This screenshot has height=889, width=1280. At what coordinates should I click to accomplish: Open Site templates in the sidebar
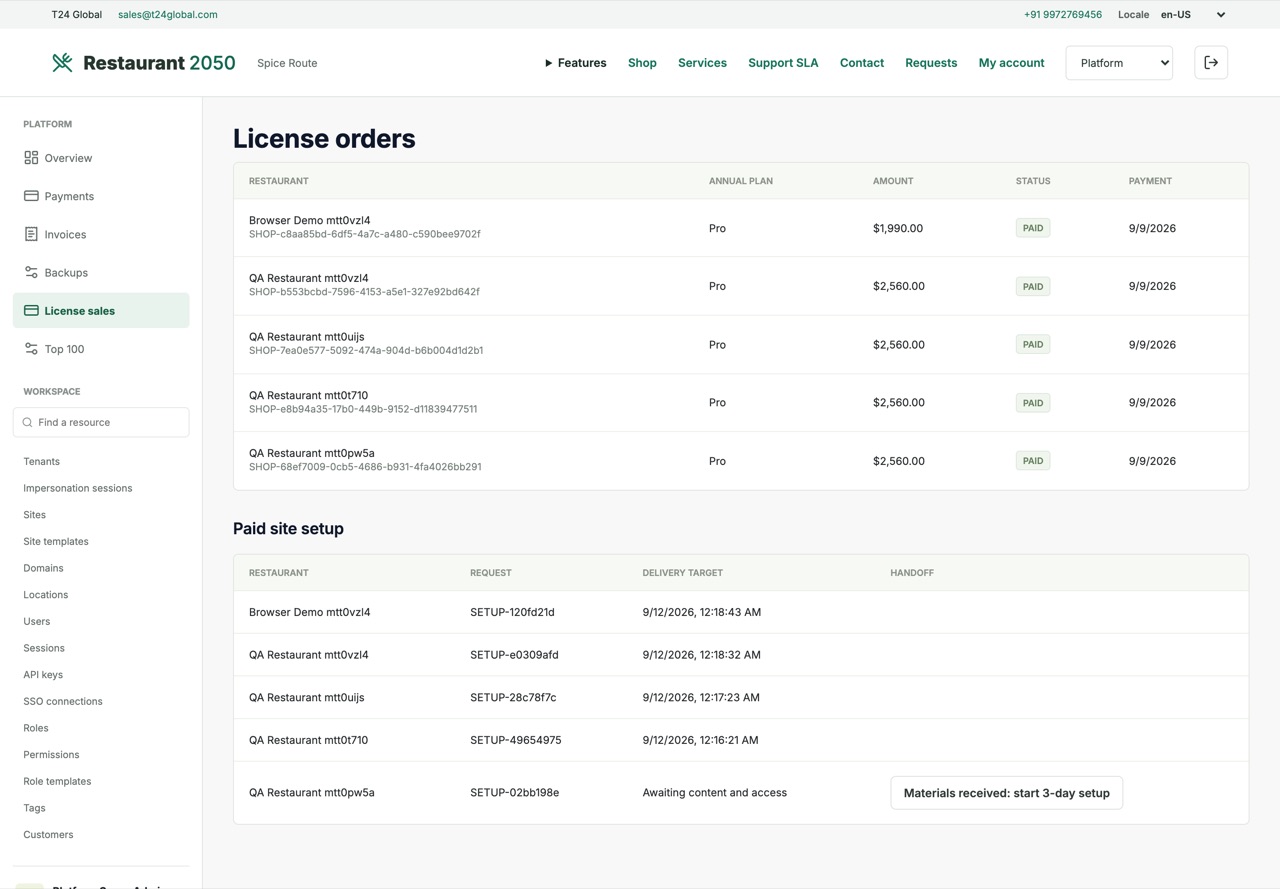coord(56,541)
